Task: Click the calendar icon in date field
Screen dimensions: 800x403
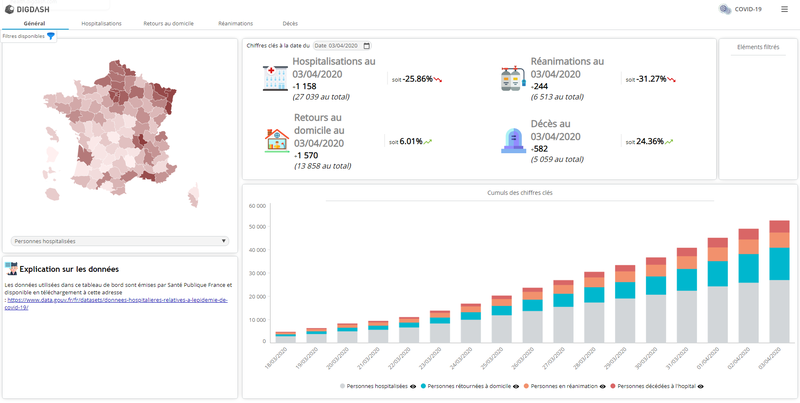Action: [367, 46]
